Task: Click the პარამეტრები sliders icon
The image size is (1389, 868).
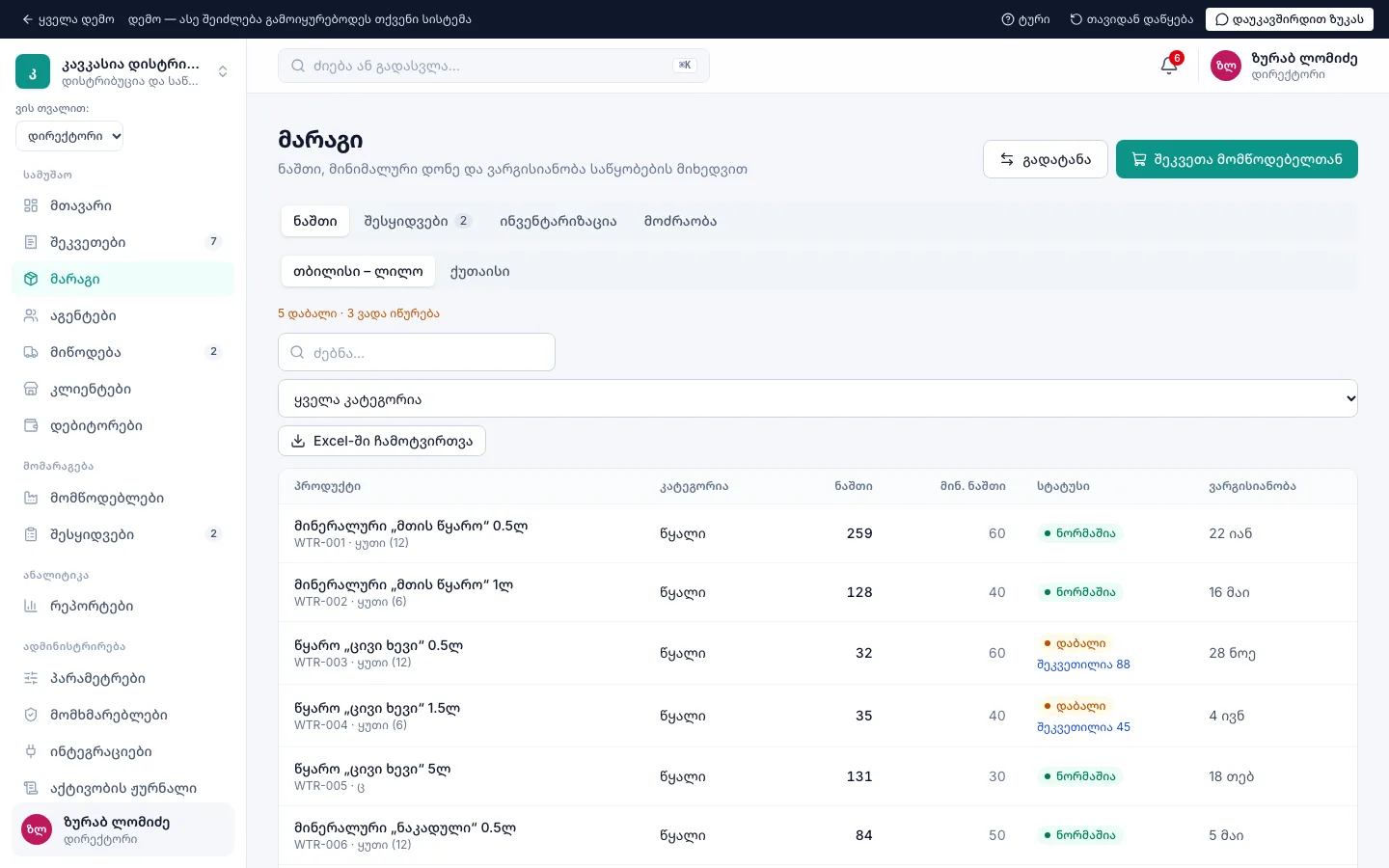Action: (x=31, y=678)
